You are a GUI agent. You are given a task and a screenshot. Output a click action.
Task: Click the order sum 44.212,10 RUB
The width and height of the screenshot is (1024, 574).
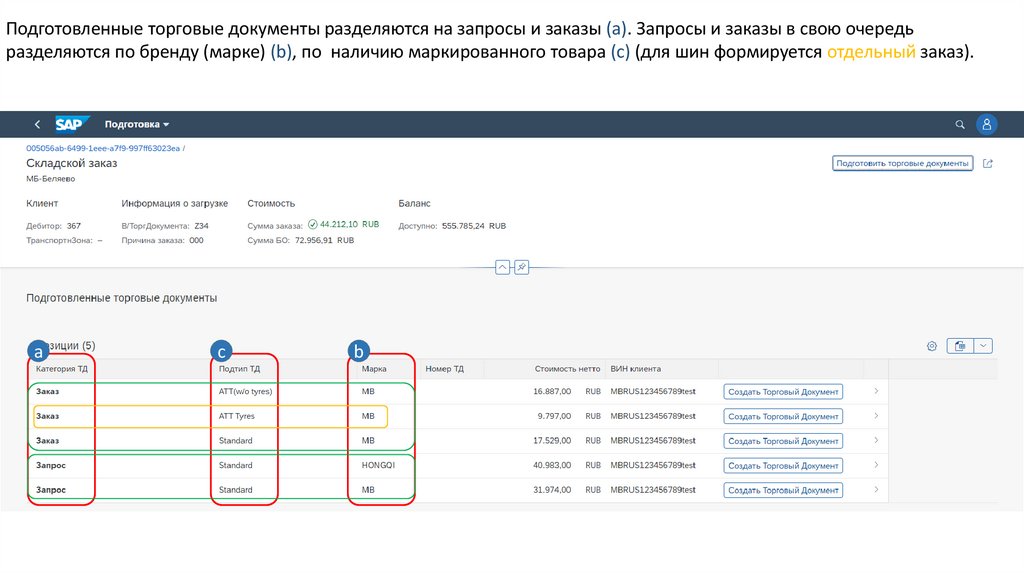[349, 224]
